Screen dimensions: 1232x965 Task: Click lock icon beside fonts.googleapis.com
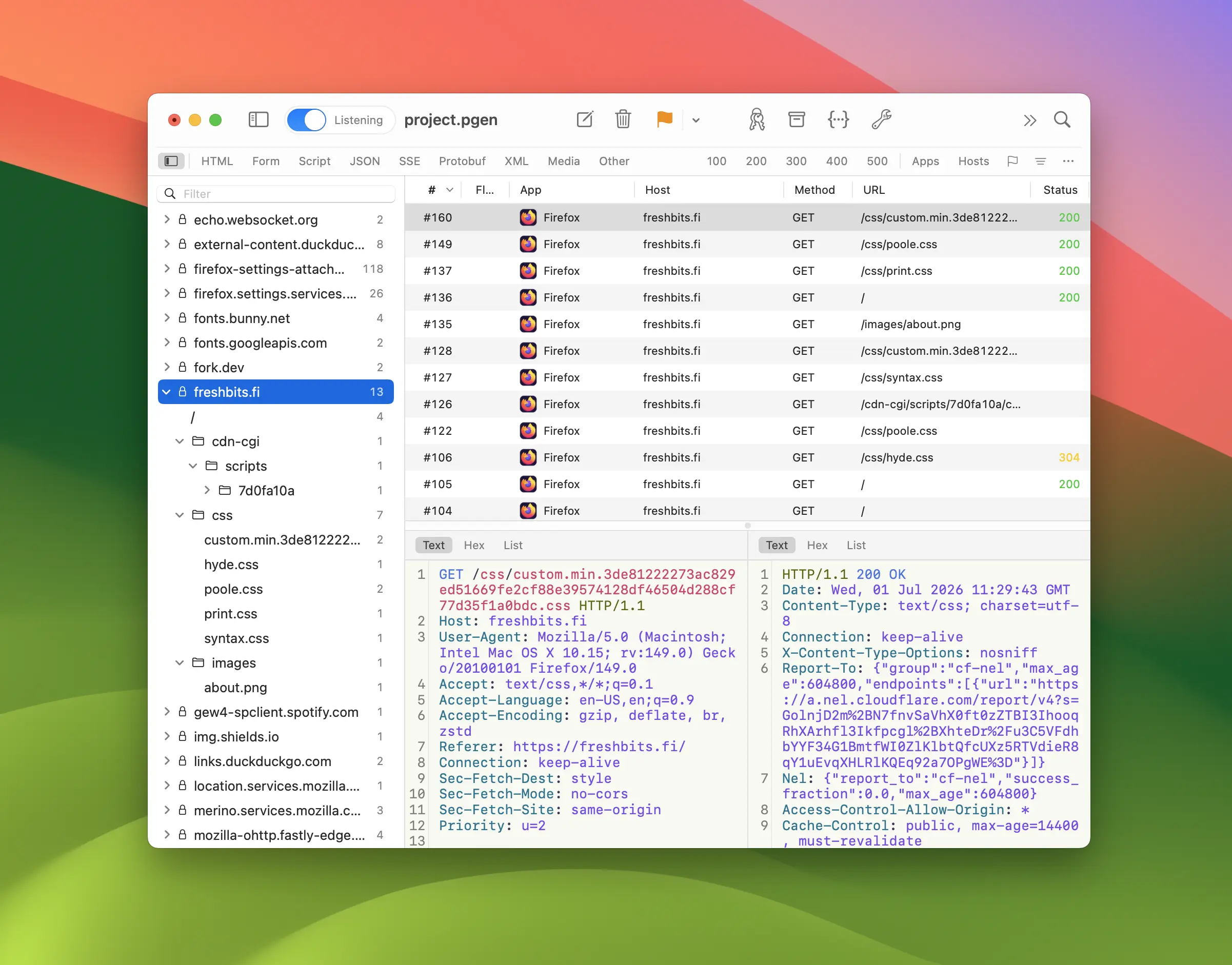pos(183,343)
